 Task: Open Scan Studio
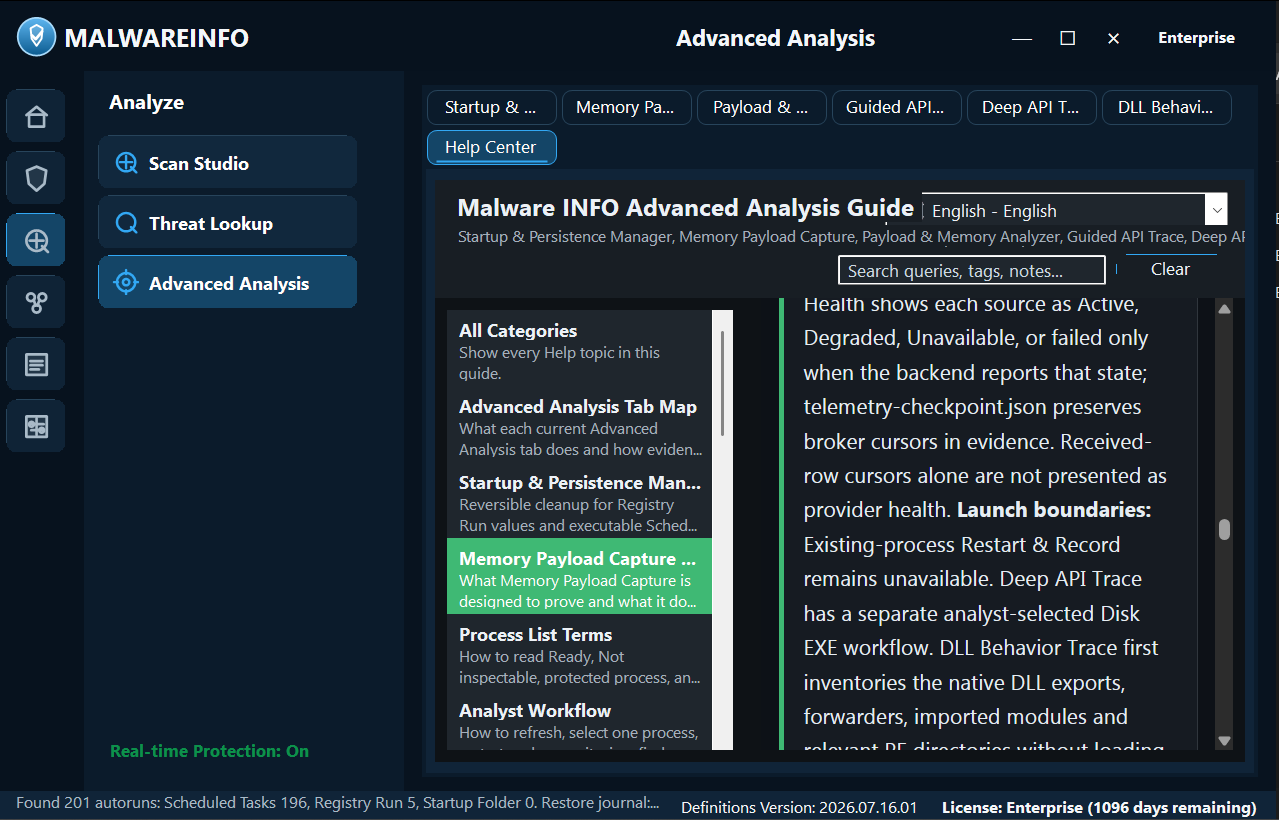coord(227,162)
